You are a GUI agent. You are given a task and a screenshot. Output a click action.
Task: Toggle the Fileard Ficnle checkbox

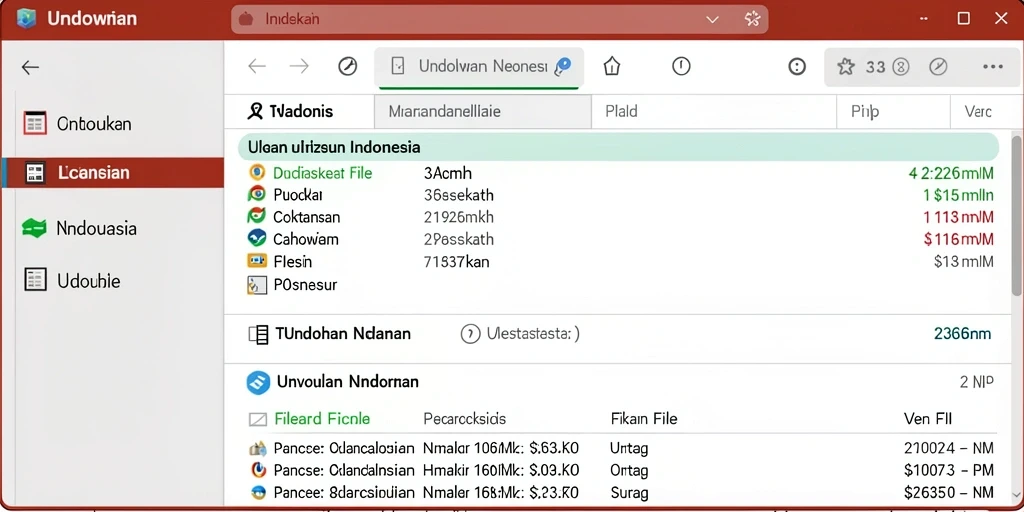[258, 419]
